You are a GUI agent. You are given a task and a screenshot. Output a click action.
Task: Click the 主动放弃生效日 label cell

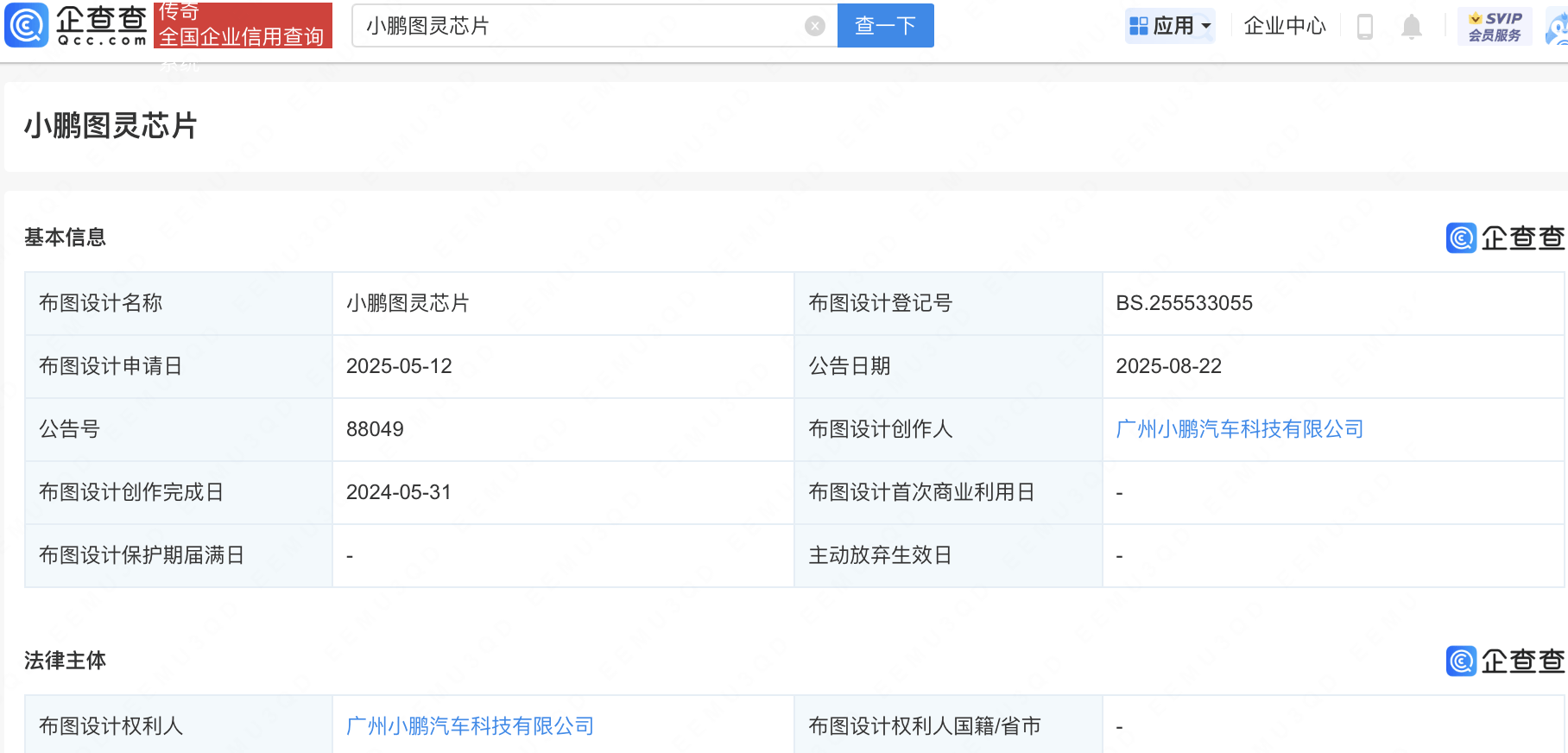(x=948, y=555)
